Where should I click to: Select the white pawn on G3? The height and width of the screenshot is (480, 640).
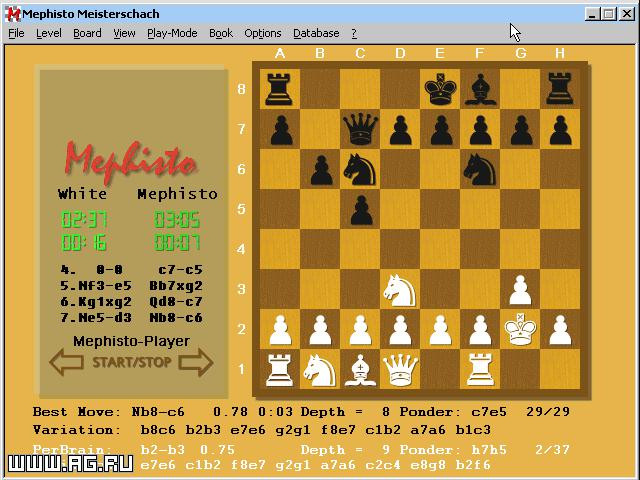520,291
